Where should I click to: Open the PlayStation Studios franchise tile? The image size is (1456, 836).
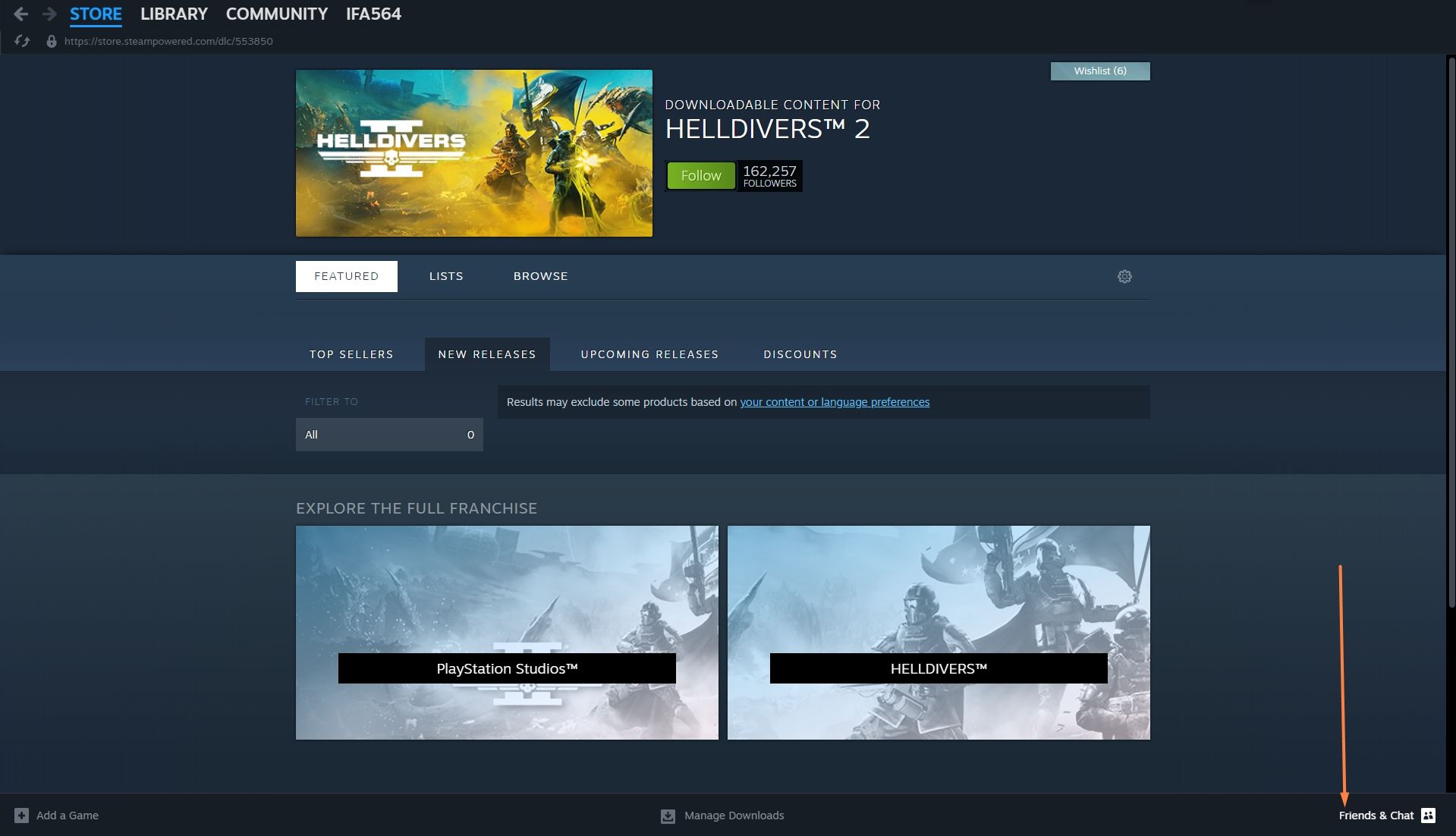click(507, 633)
